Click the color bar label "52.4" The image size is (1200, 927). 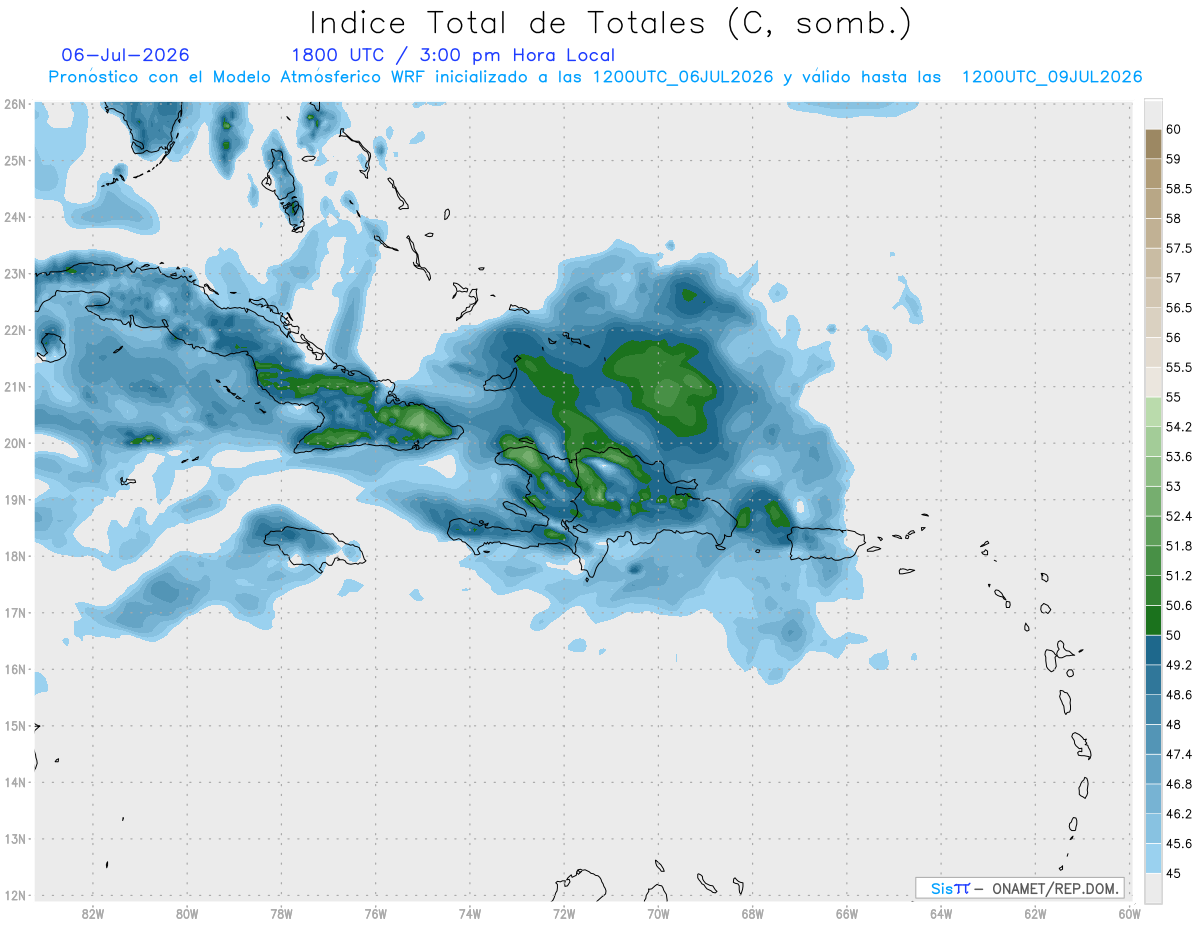(1179, 516)
